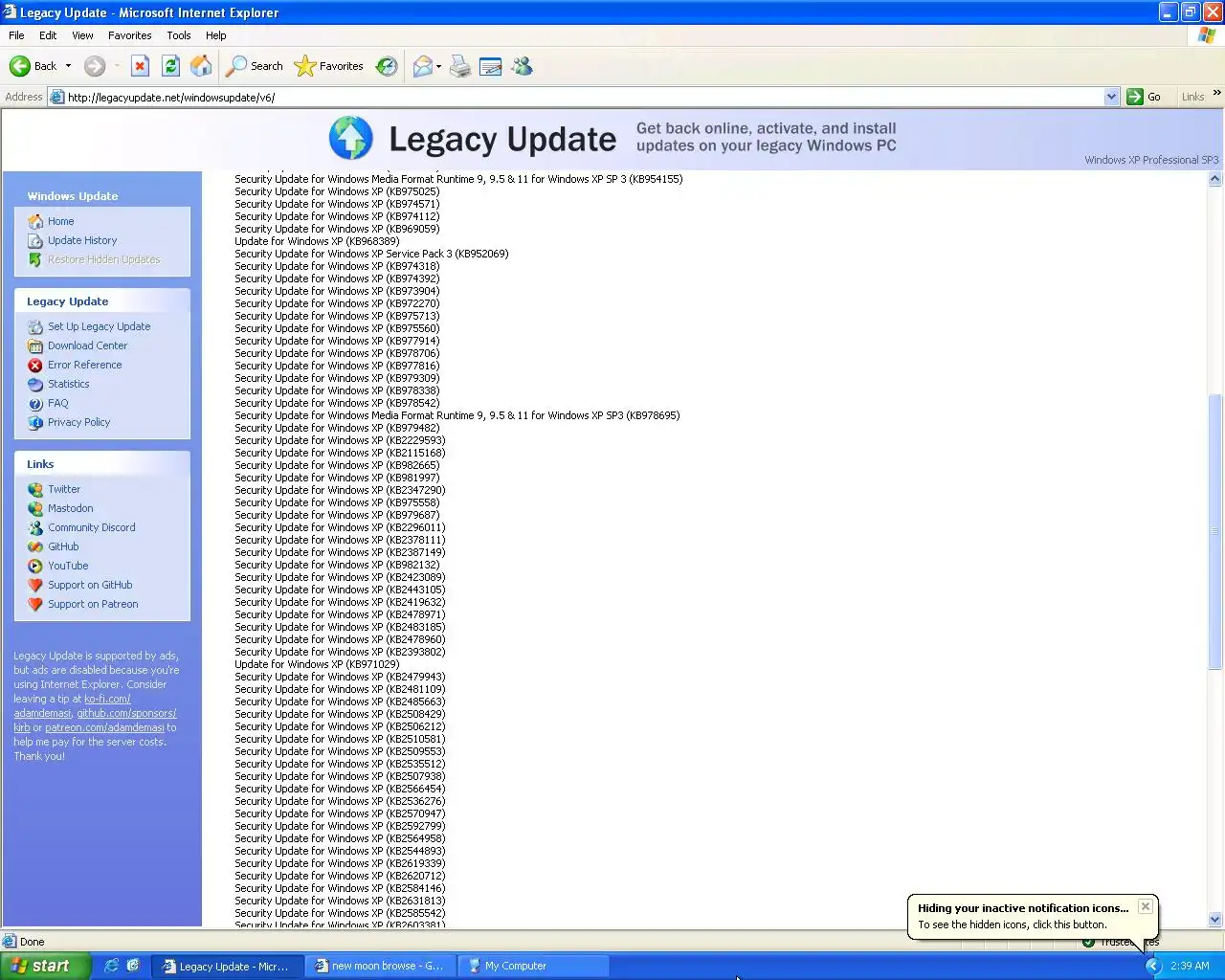Select Security Update row KB2619339
The height and width of the screenshot is (980, 1225).
click(x=340, y=863)
